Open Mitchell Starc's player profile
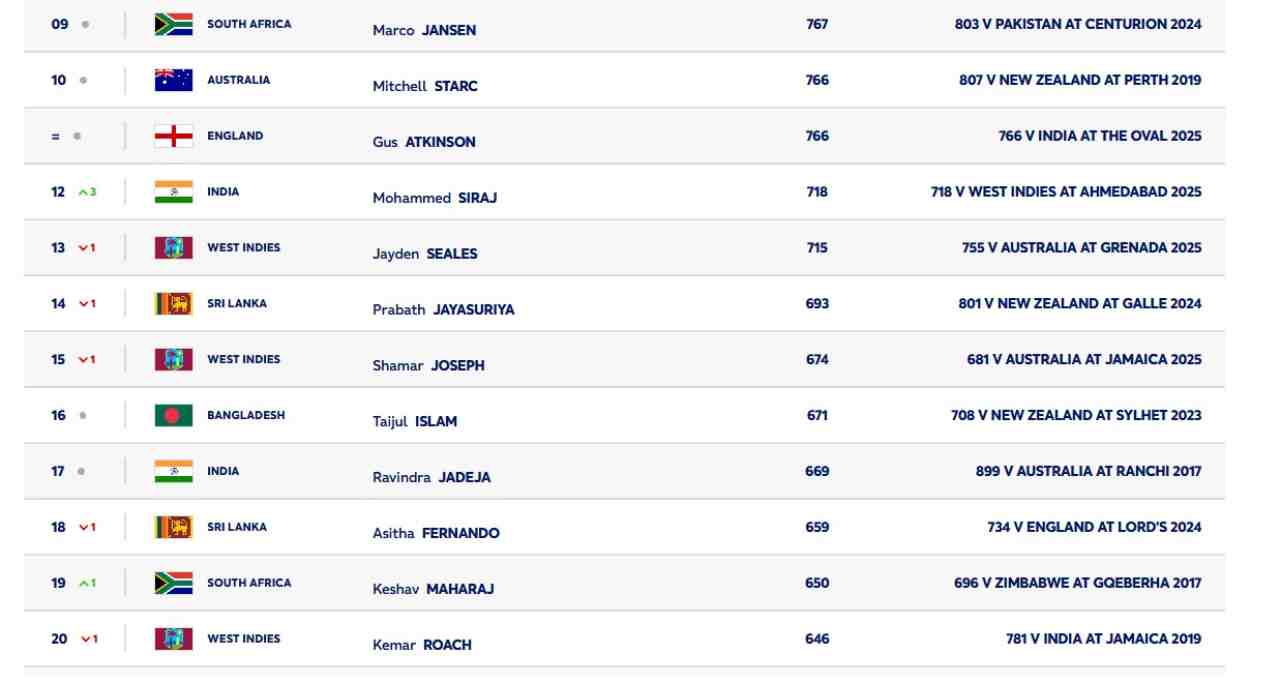1280x680 pixels. click(425, 86)
